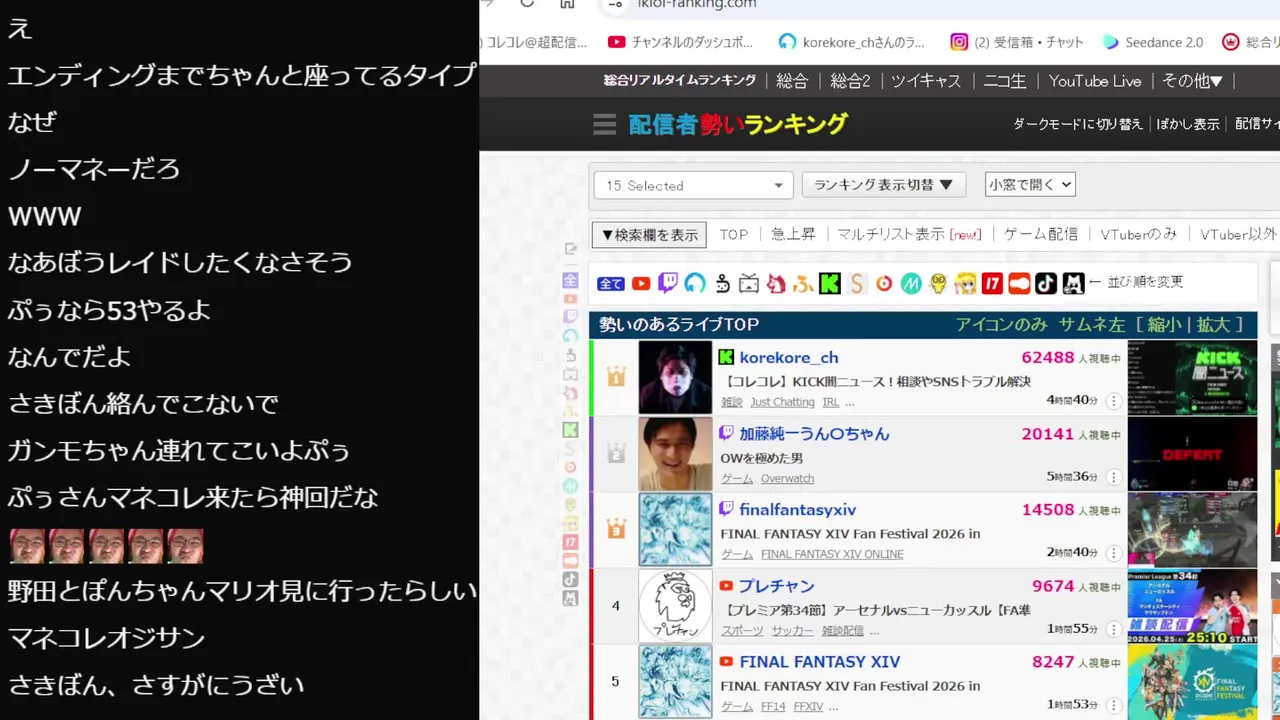Viewport: 1280px width, 720px height.
Task: Open the hamburger menu beside the site logo
Action: [x=604, y=124]
